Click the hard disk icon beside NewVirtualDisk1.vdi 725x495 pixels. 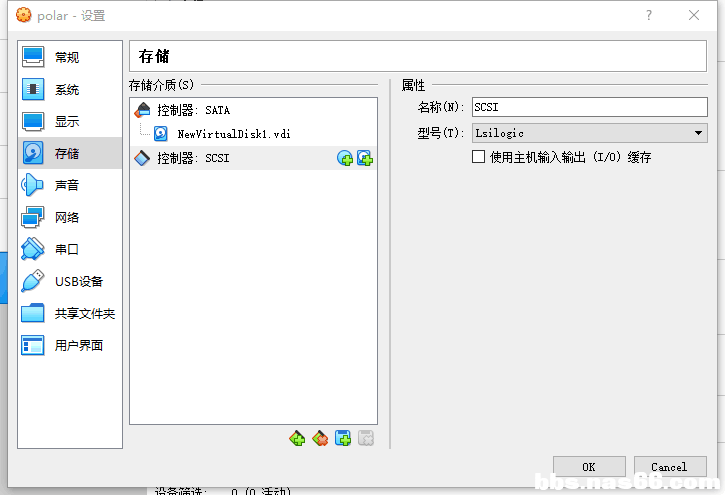(x=160, y=134)
